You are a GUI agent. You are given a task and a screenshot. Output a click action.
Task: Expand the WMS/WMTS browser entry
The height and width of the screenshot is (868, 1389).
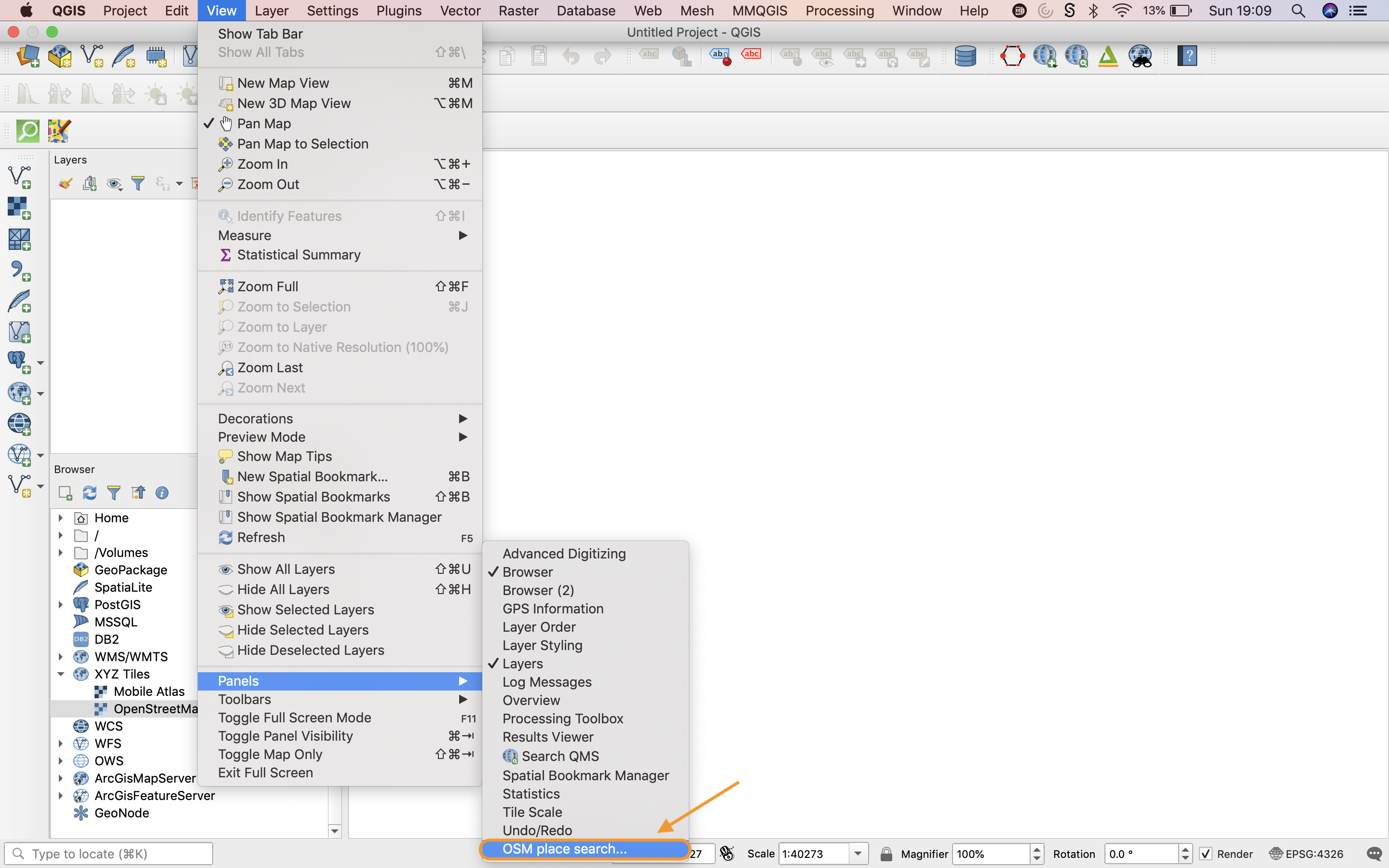61,656
